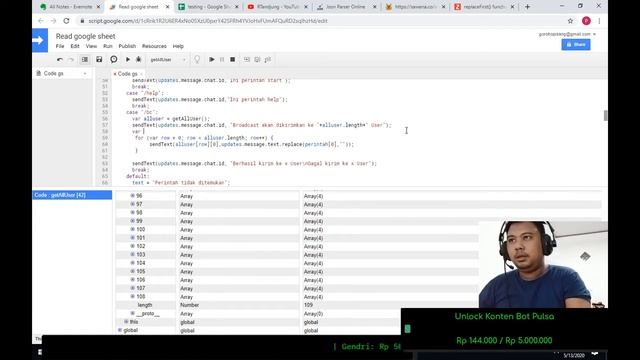Click the Step over debugger icon
This screenshot has width=640, height=360.
(257, 60)
